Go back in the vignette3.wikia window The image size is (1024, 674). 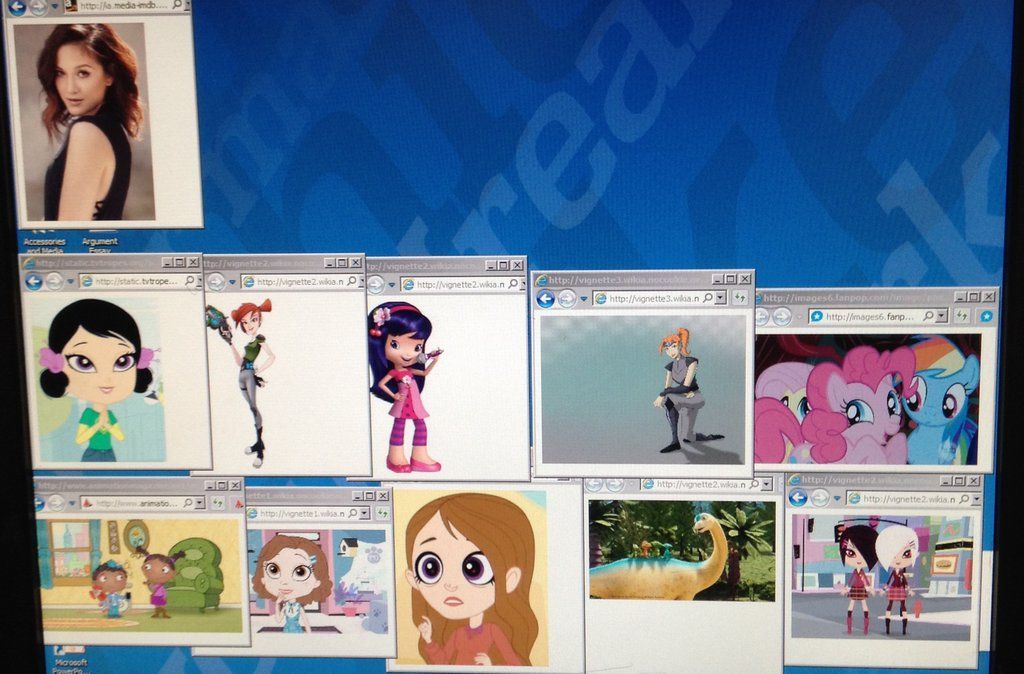pyautogui.click(x=545, y=298)
